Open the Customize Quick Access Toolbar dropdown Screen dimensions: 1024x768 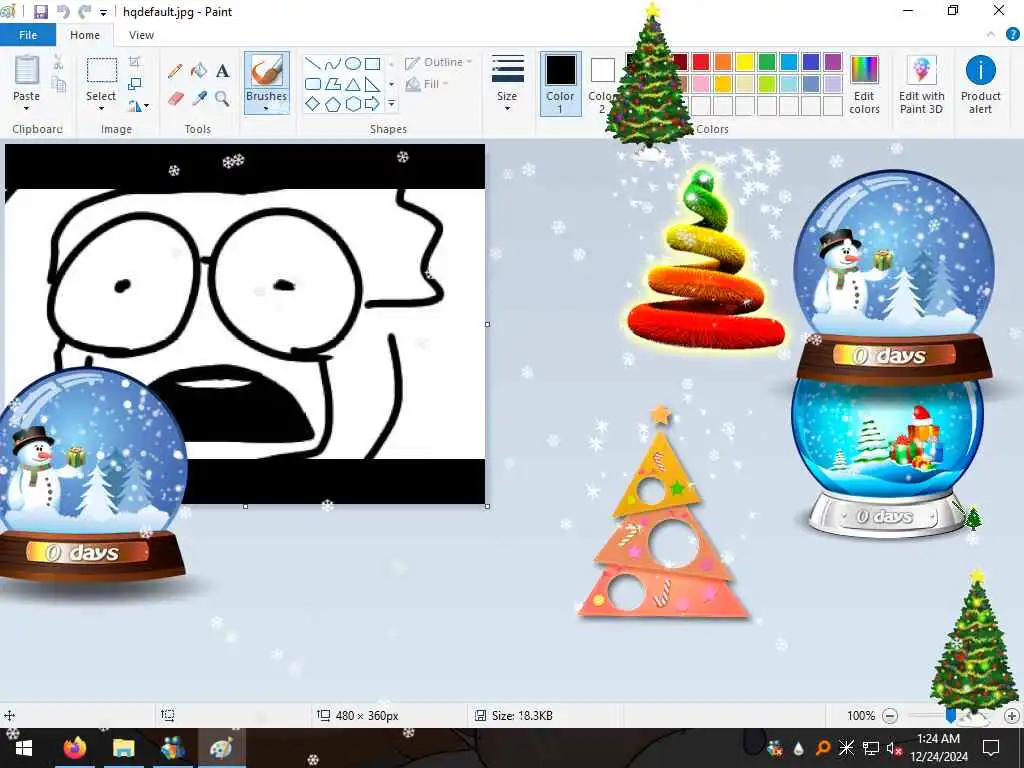click(x=103, y=12)
